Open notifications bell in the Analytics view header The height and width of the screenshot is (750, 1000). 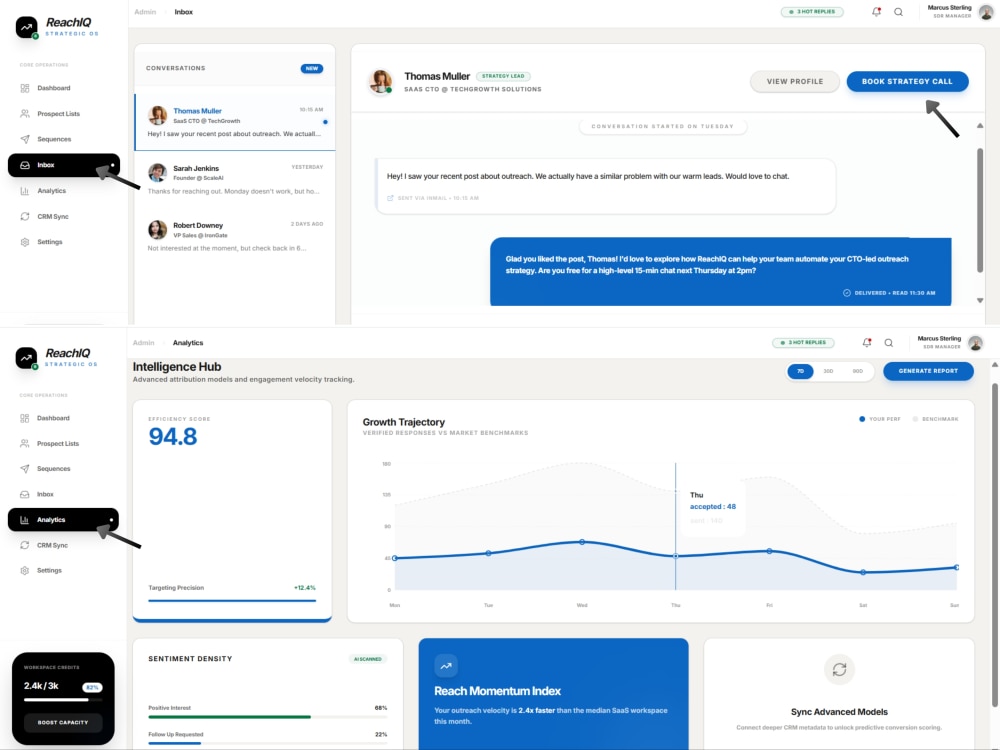867,342
